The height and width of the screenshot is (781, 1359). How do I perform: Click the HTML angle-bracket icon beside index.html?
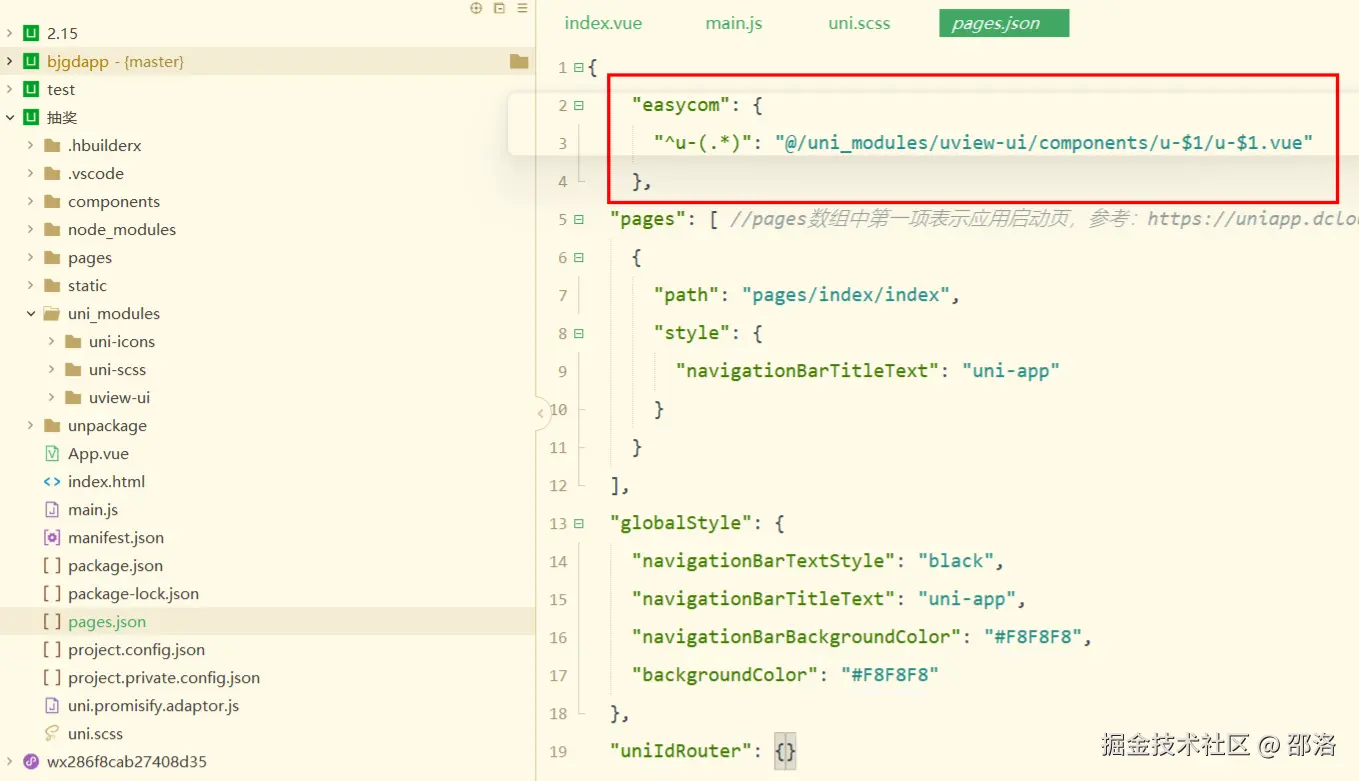[52, 481]
